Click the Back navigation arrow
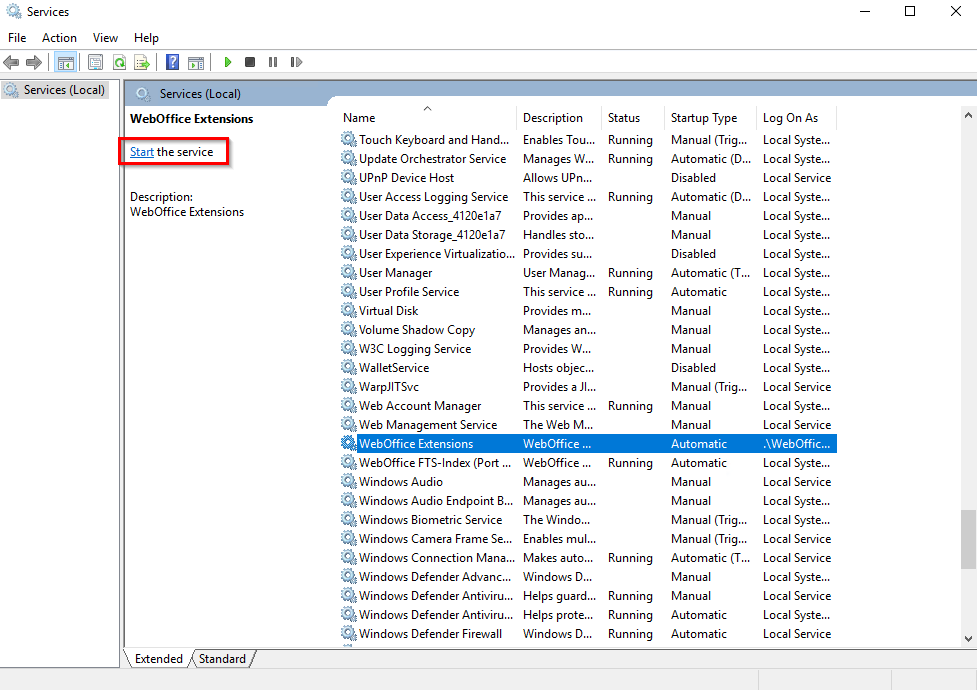 (x=11, y=62)
